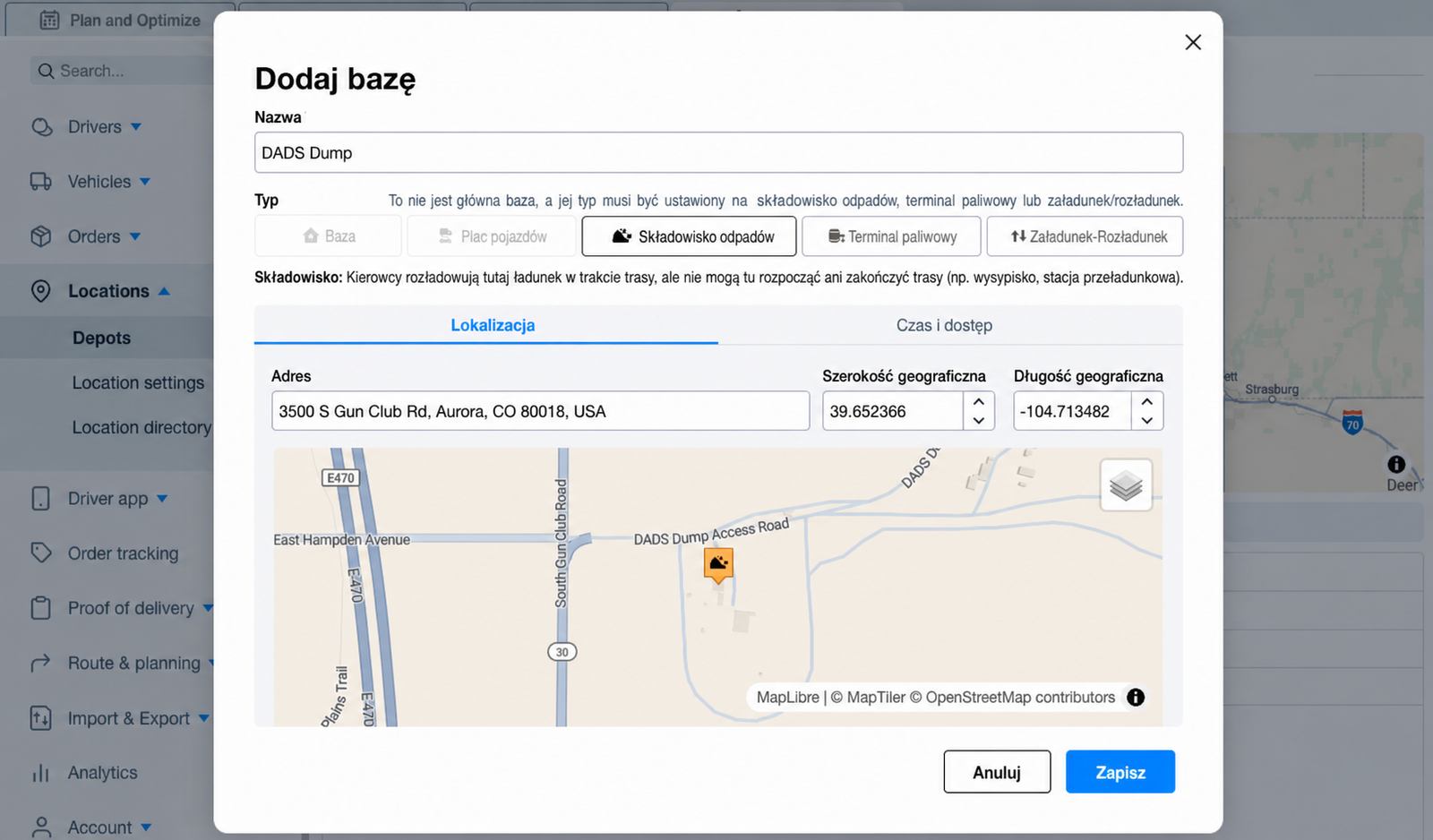Click the Order tracking tag icon
Viewport: 1433px width, 840px height.
[41, 553]
